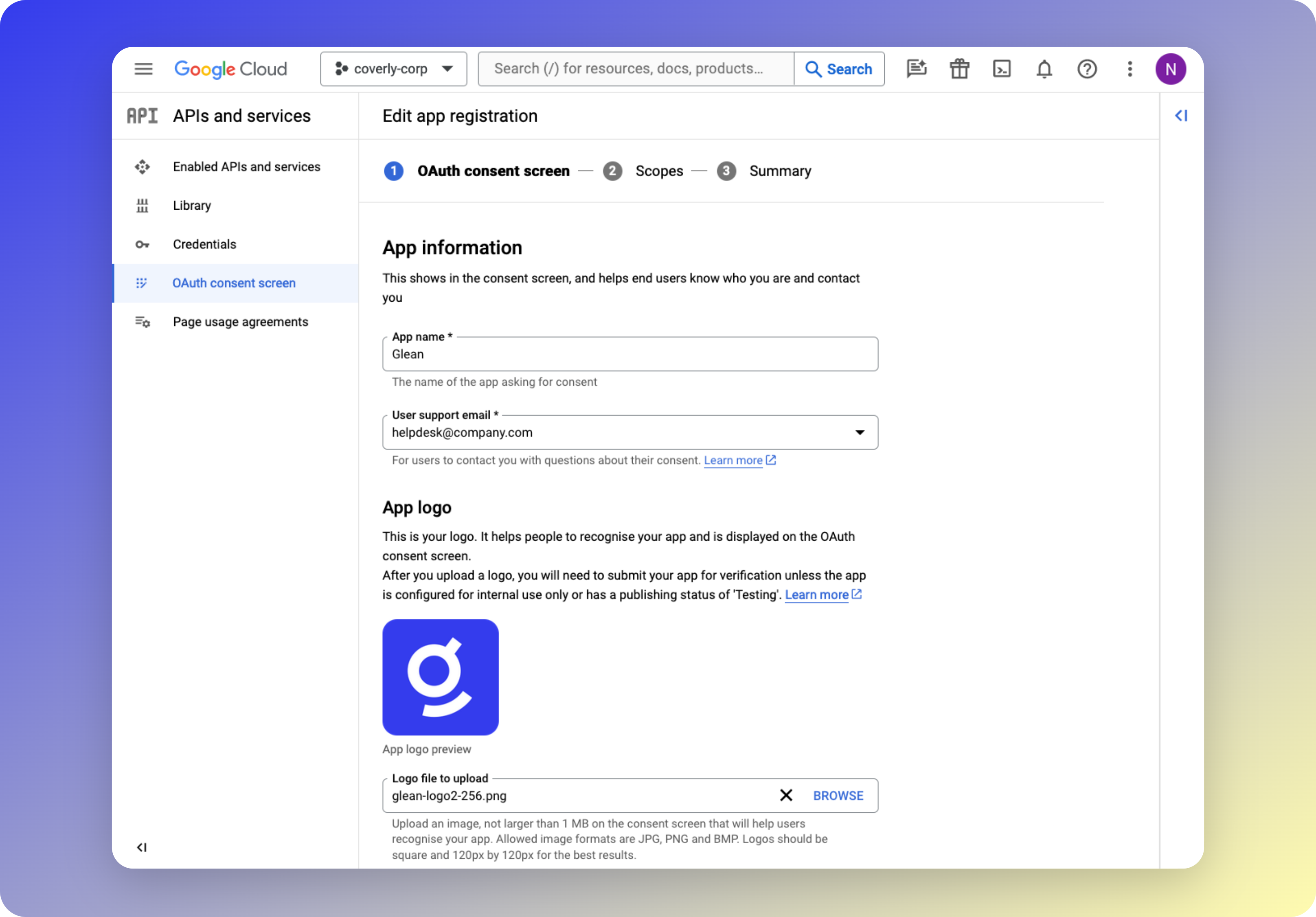This screenshot has height=917, width=1316.
Task: Open the notifications bell
Action: coord(1044,69)
